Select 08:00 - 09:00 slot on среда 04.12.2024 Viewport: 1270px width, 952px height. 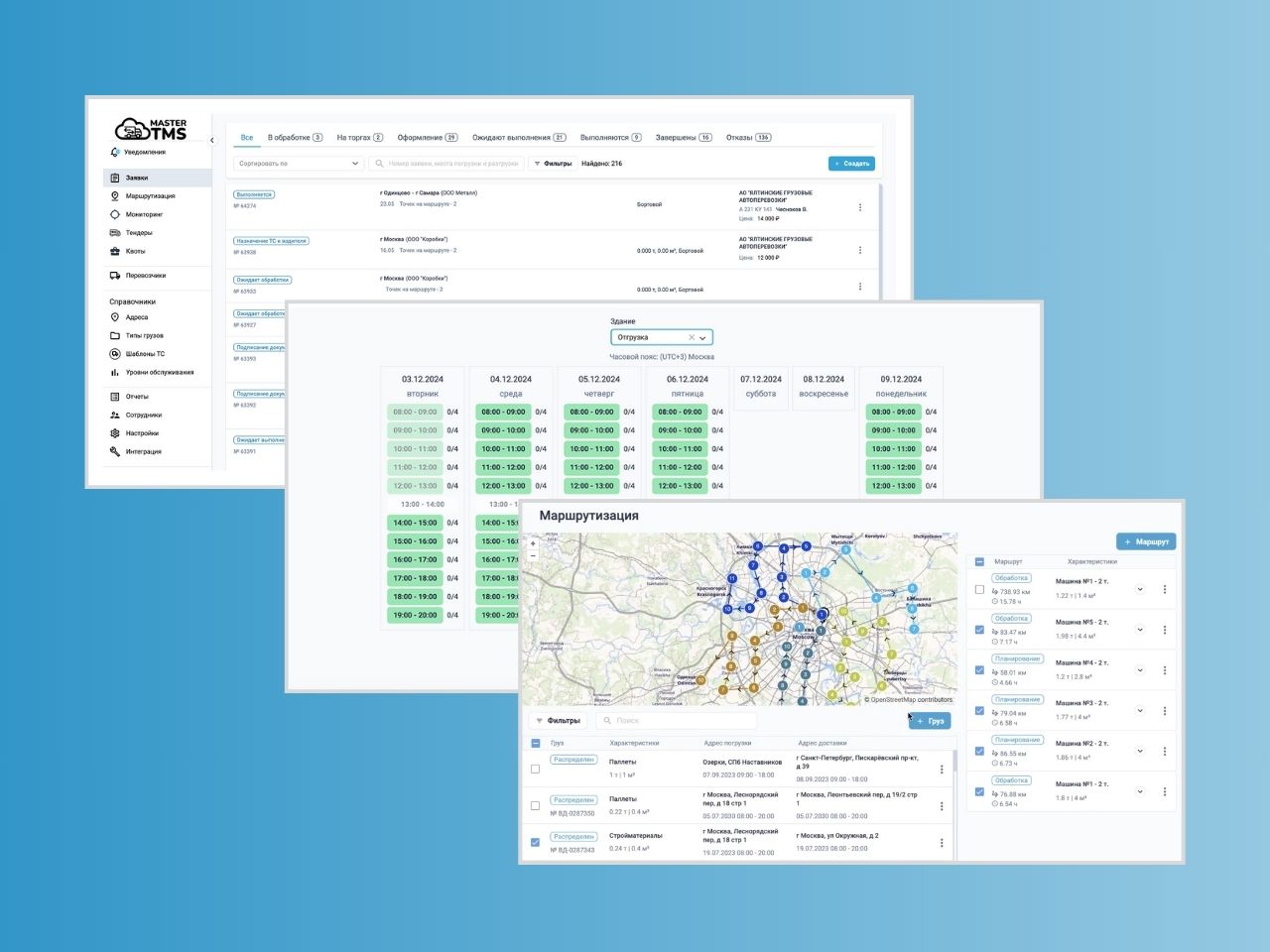tap(504, 413)
